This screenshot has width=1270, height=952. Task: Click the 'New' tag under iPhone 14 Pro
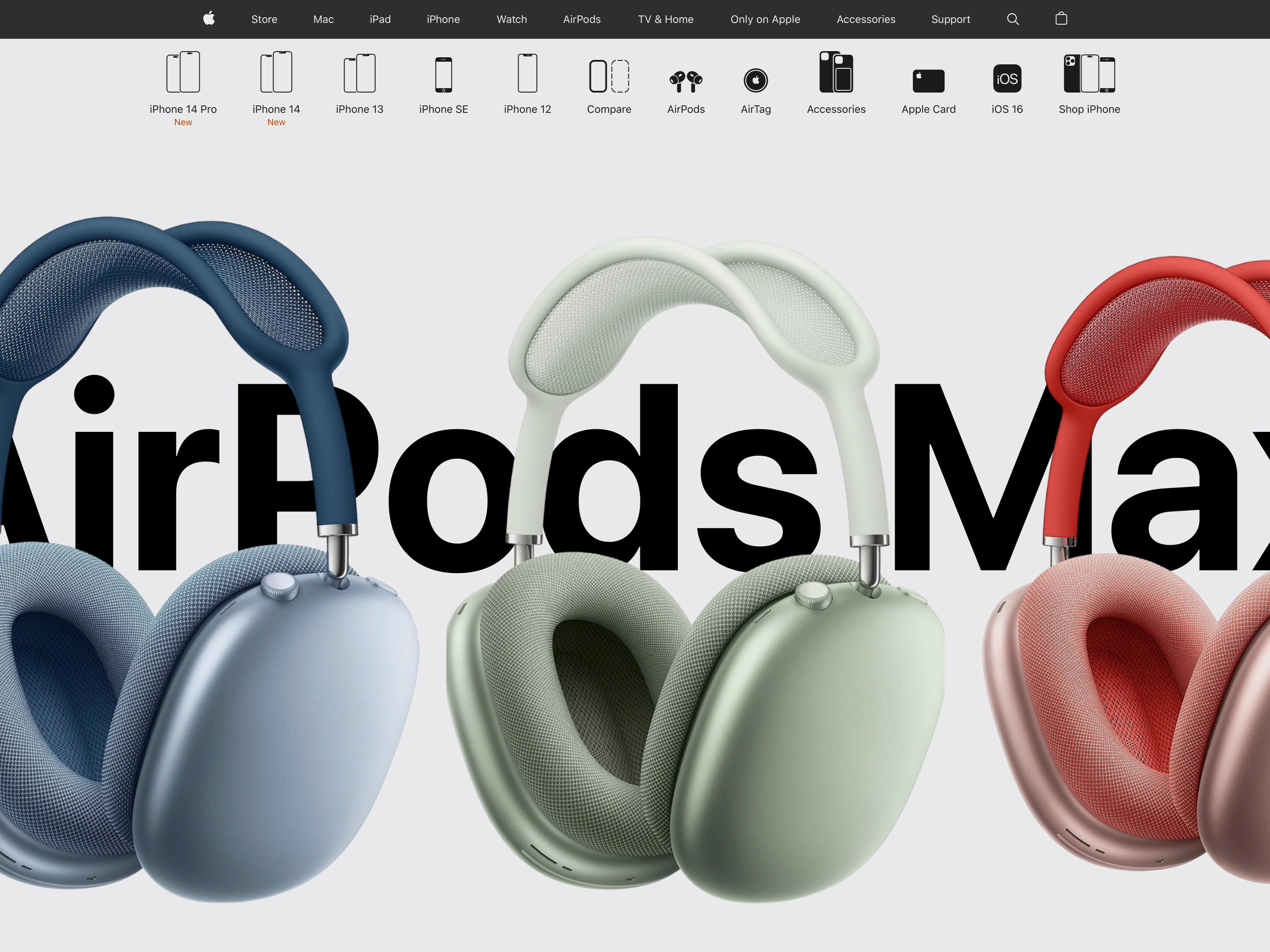(x=183, y=122)
